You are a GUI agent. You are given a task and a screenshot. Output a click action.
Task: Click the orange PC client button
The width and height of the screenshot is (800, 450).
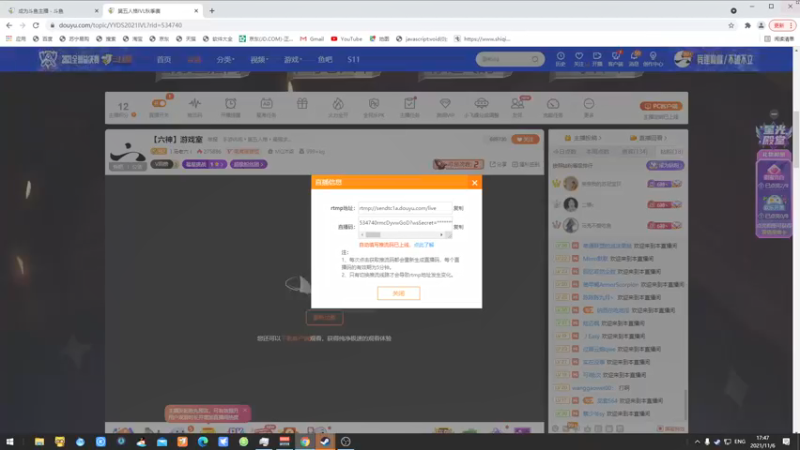click(x=661, y=106)
